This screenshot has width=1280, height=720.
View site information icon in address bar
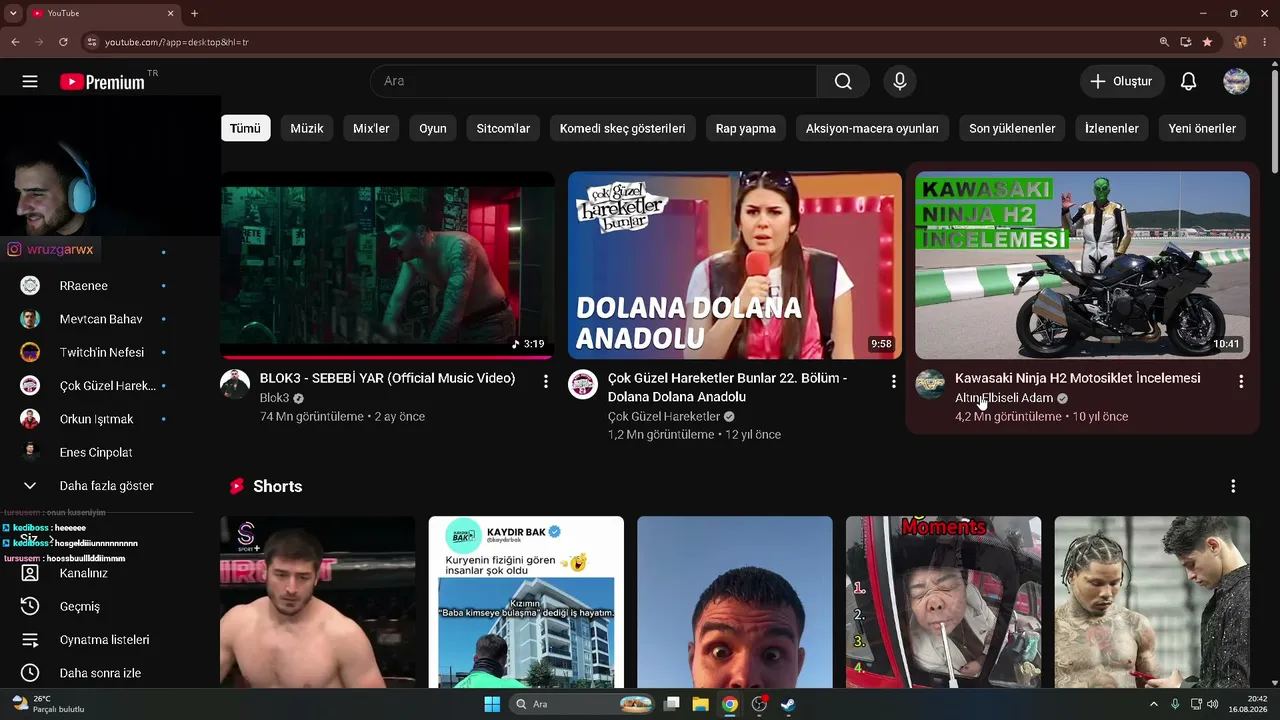[x=91, y=42]
